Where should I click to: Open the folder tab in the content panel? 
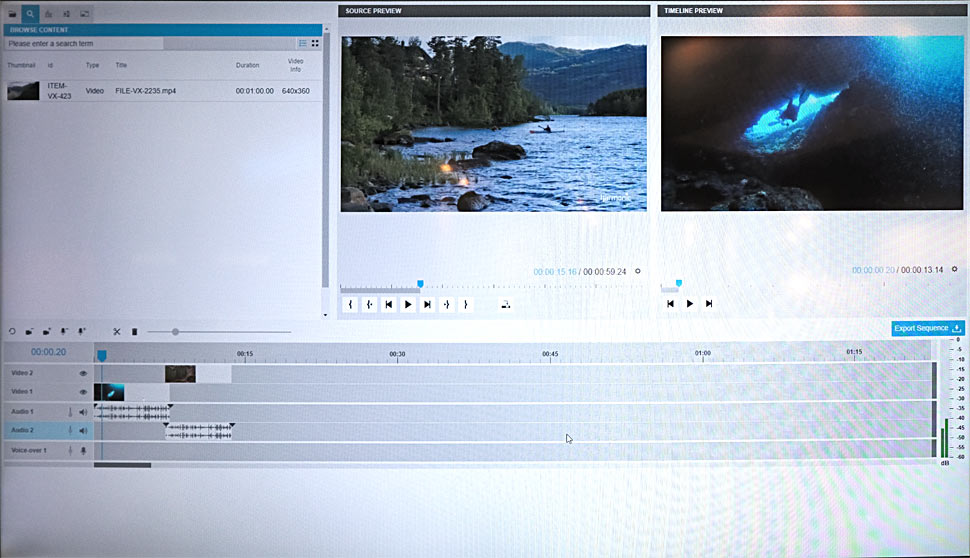[12, 14]
